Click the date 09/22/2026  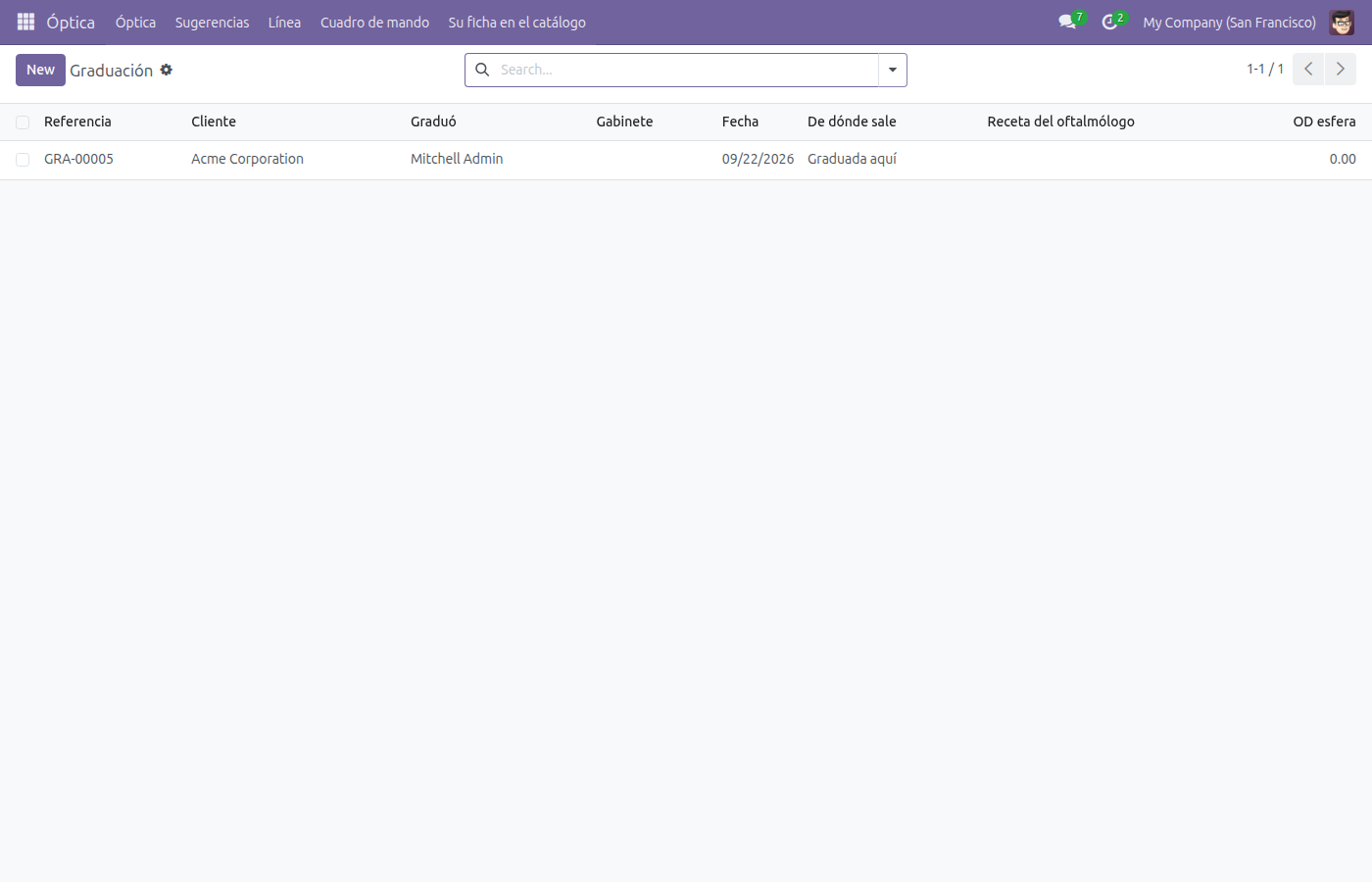pos(758,159)
